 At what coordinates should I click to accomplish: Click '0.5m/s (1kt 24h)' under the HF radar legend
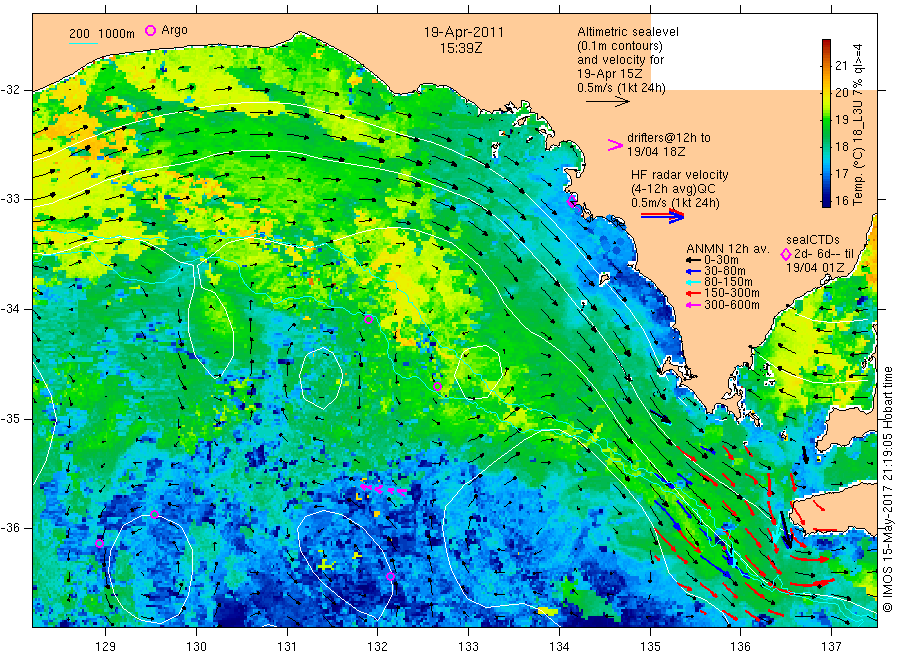coord(676,203)
